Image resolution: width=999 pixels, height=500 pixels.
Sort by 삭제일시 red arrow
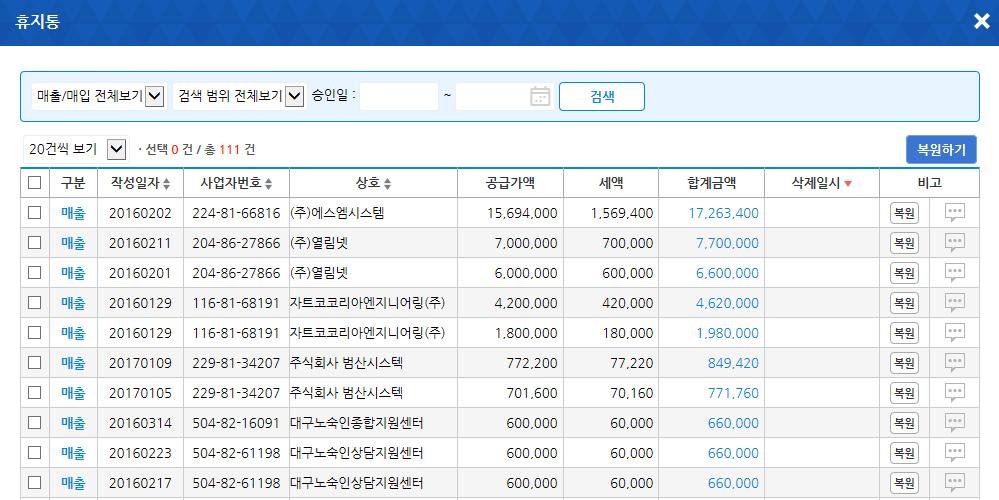[x=848, y=184]
